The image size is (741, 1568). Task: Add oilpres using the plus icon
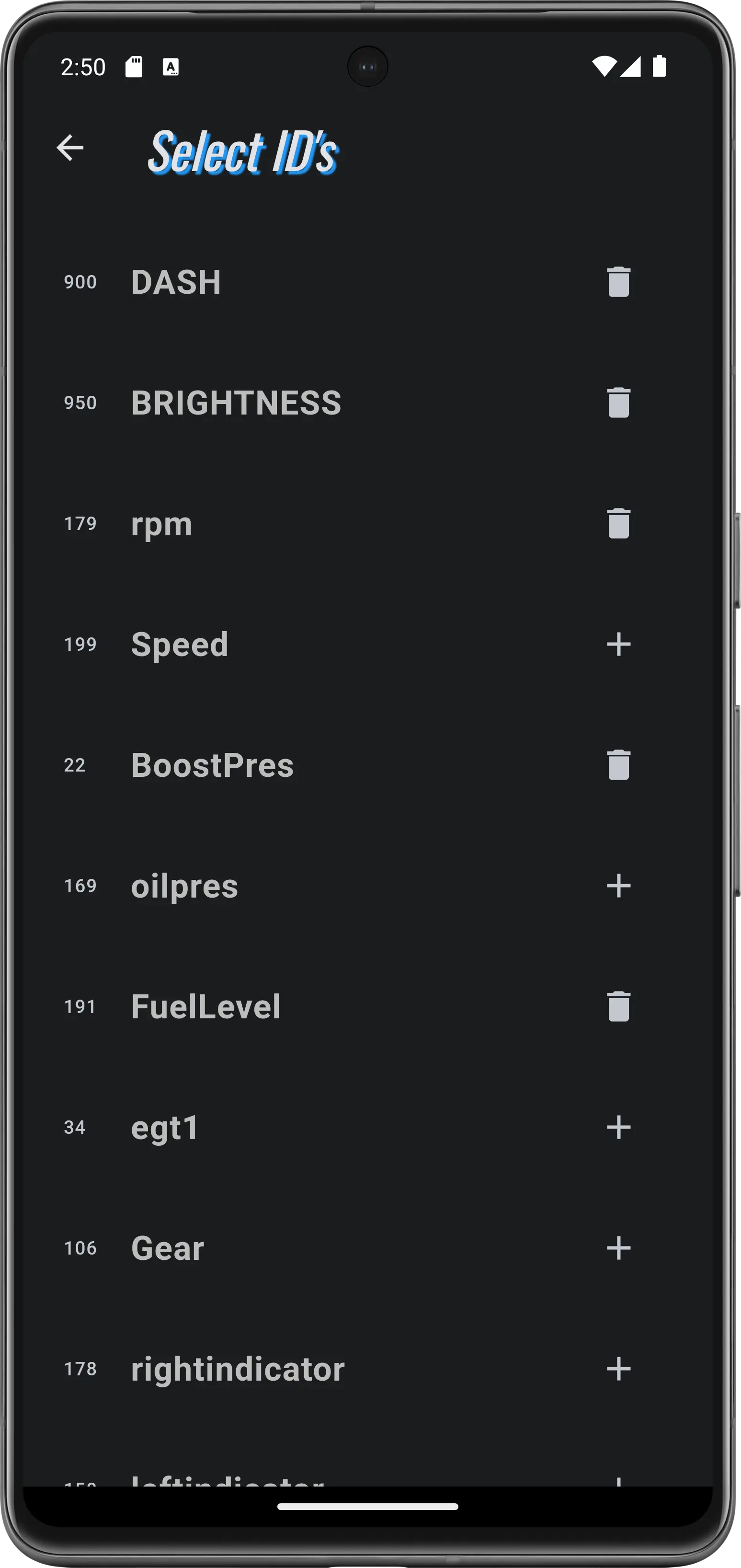(618, 886)
